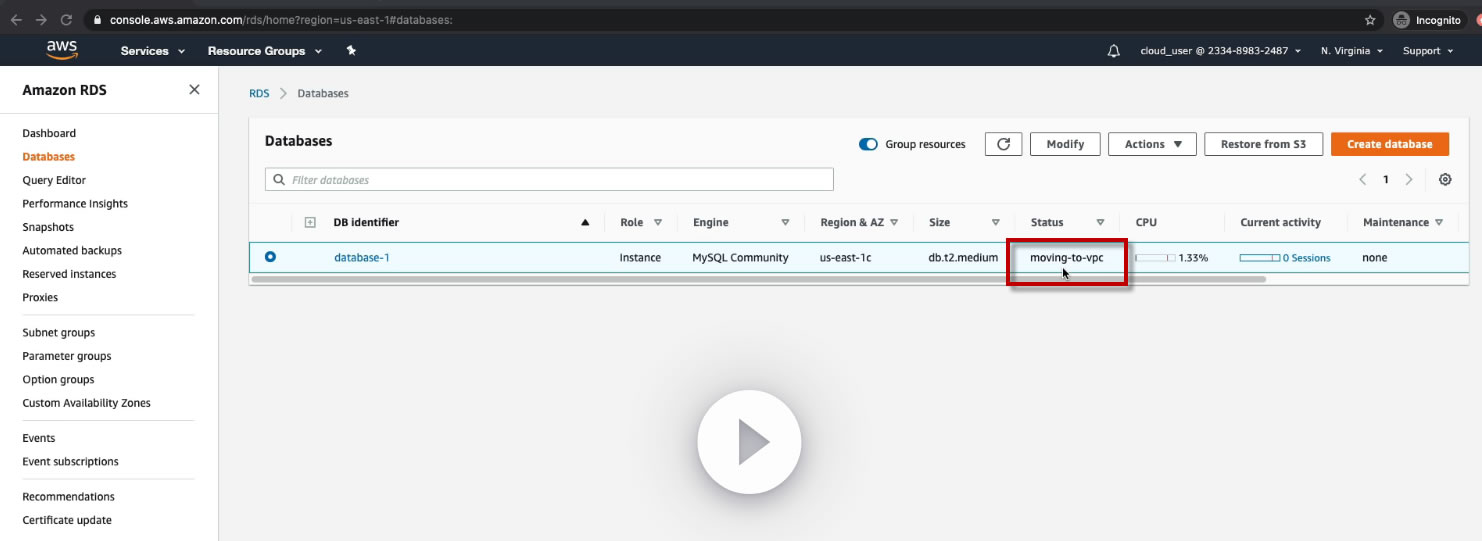The image size is (1482, 541).
Task: Click the RDS breadcrumb link
Action: pos(259,93)
